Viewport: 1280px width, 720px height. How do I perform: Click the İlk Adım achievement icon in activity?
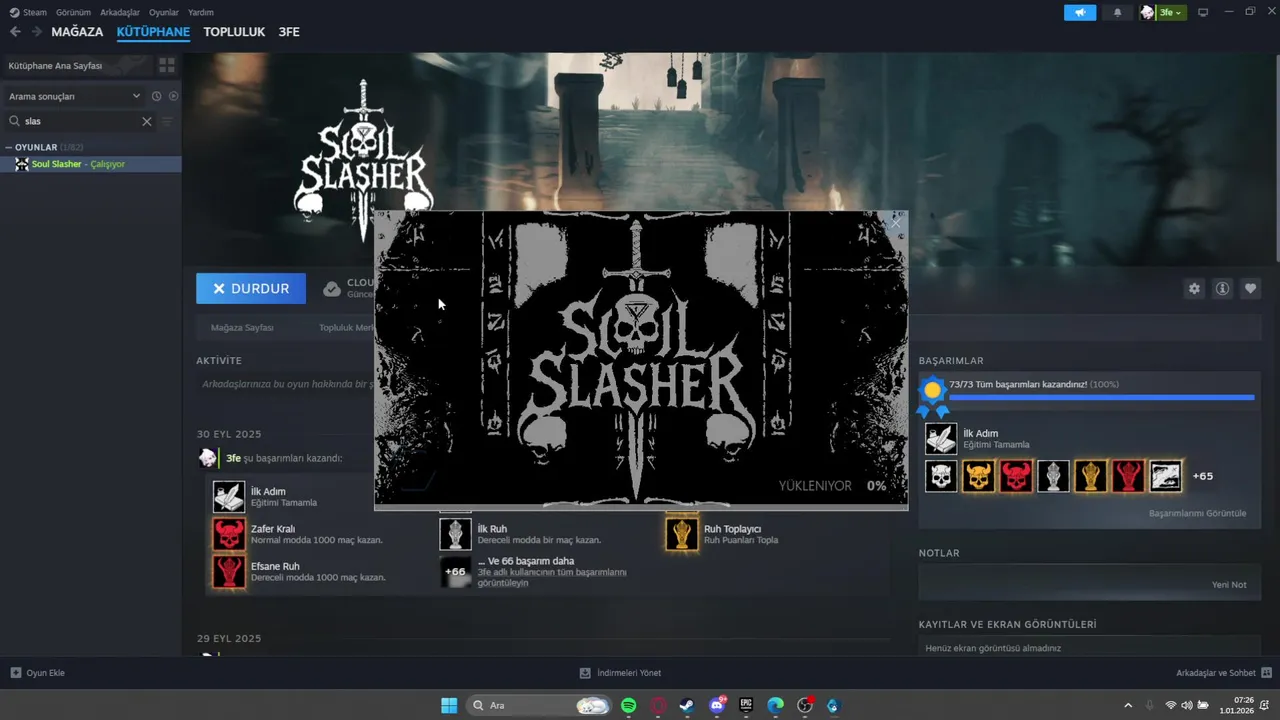click(229, 497)
